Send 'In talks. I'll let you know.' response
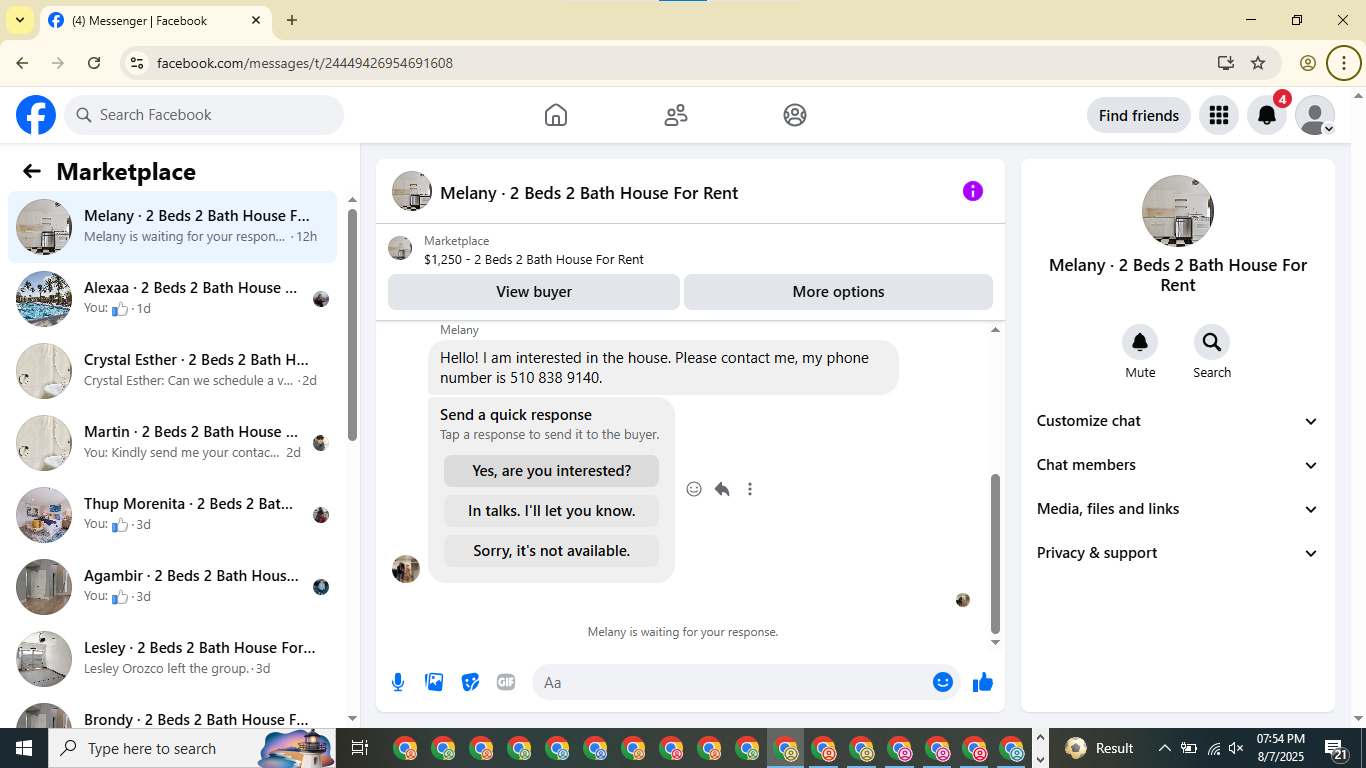1366x768 pixels. click(552, 511)
